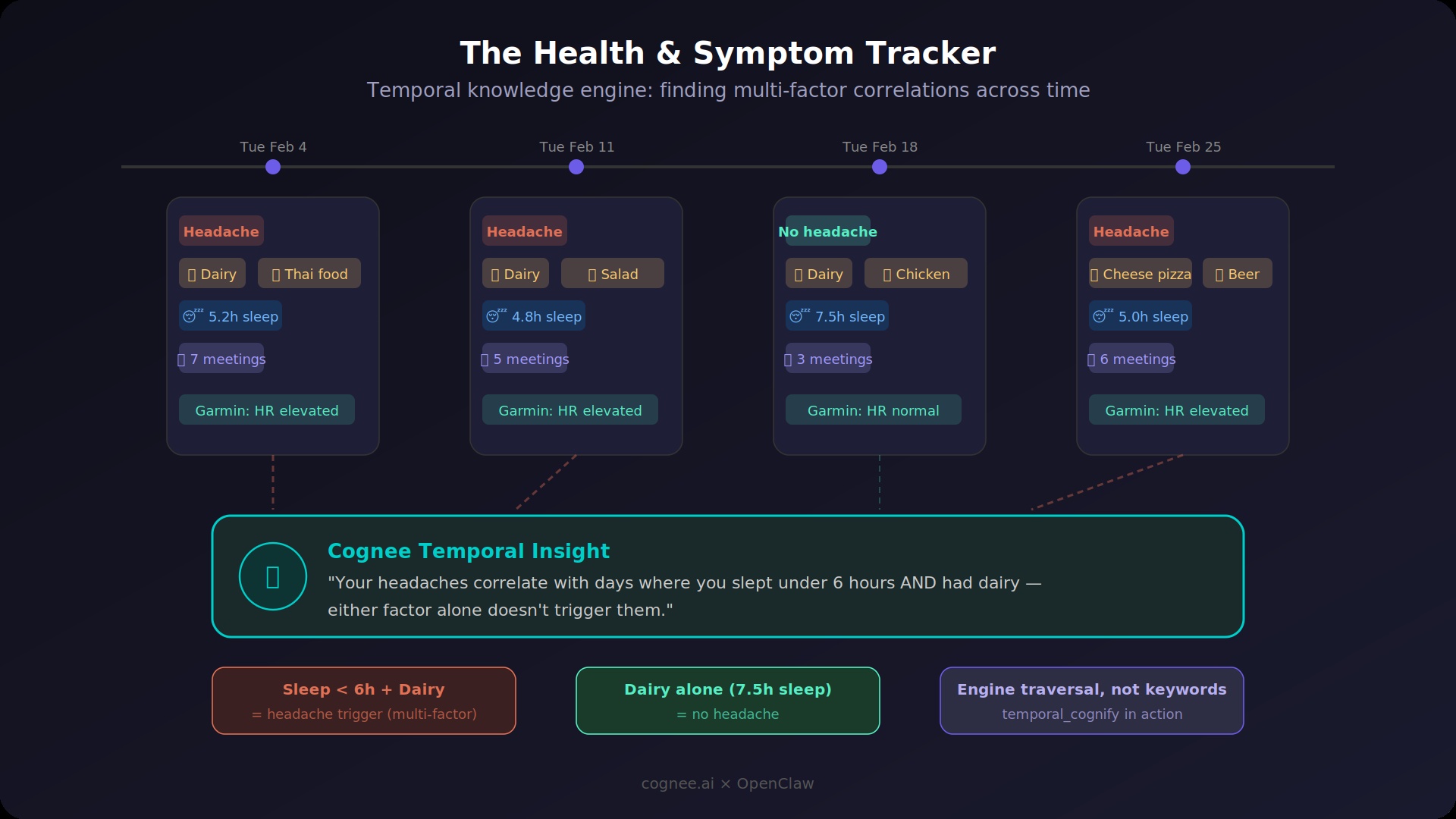Click the Tue Feb 4 timeline dot
Viewport: 1456px width, 819px height.
[273, 167]
